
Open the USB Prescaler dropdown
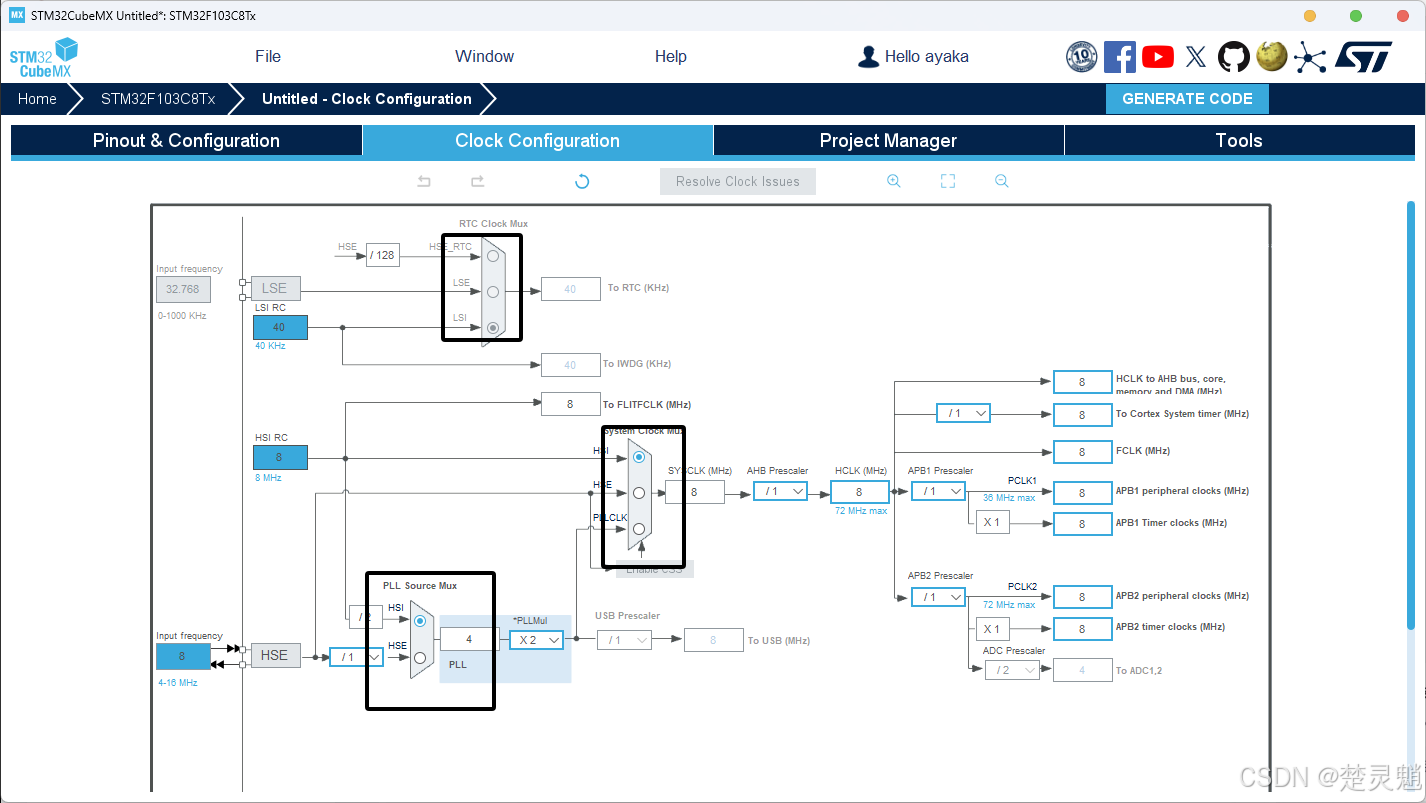tap(625, 640)
